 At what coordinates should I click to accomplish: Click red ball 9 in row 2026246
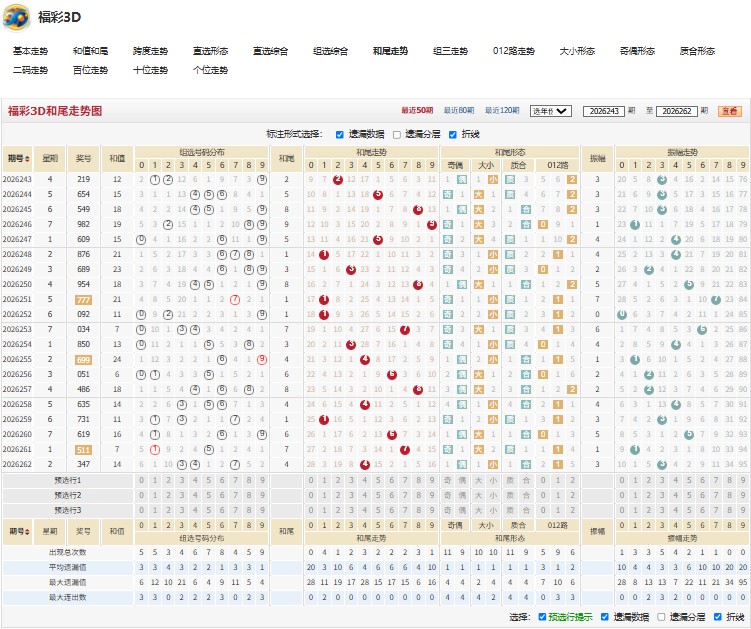point(432,225)
